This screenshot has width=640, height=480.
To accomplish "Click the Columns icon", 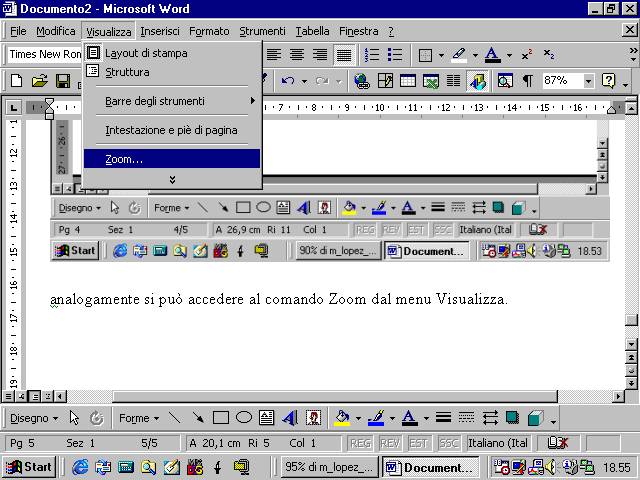I will pos(453,81).
